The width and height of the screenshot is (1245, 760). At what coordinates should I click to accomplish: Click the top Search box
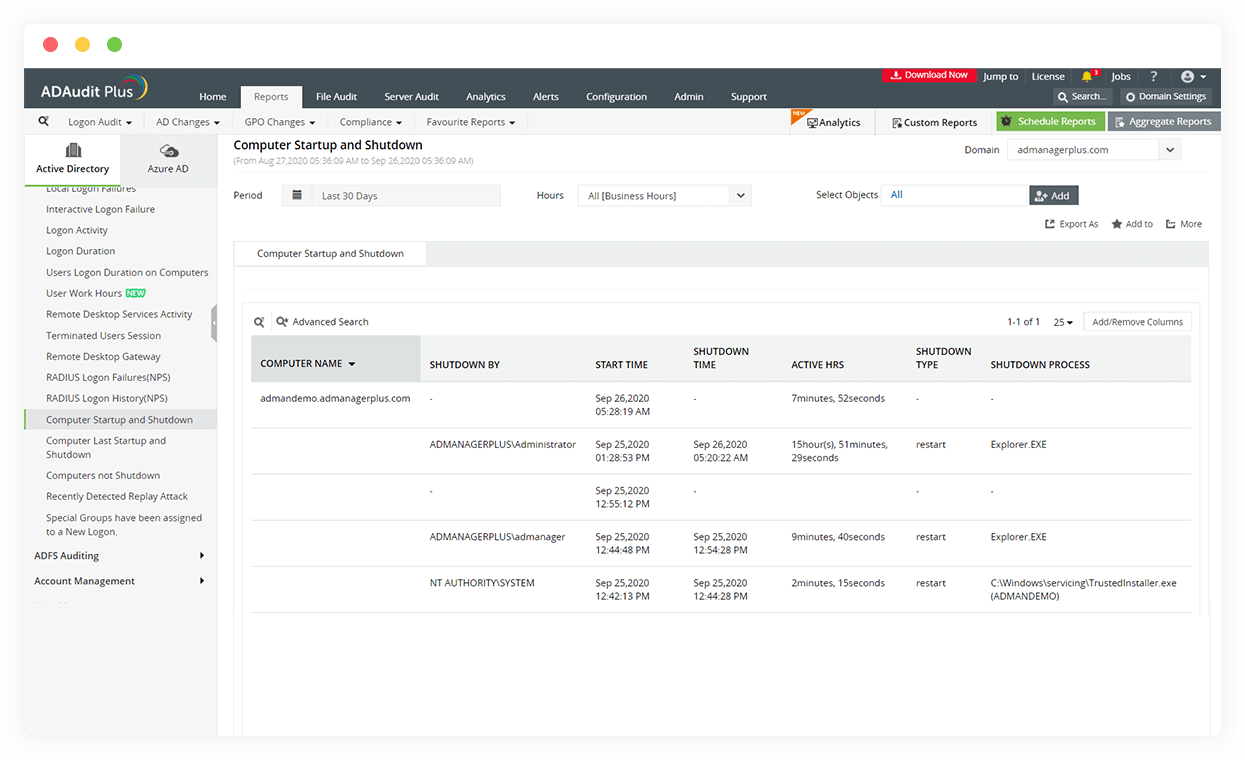[x=1082, y=97]
